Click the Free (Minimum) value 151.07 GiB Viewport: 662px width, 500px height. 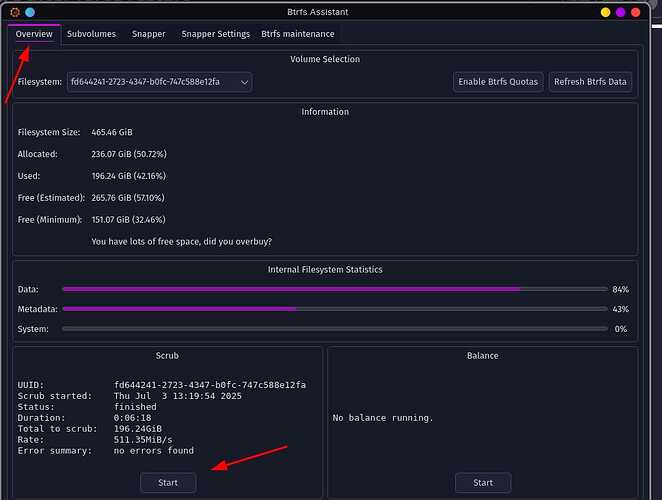pos(128,220)
